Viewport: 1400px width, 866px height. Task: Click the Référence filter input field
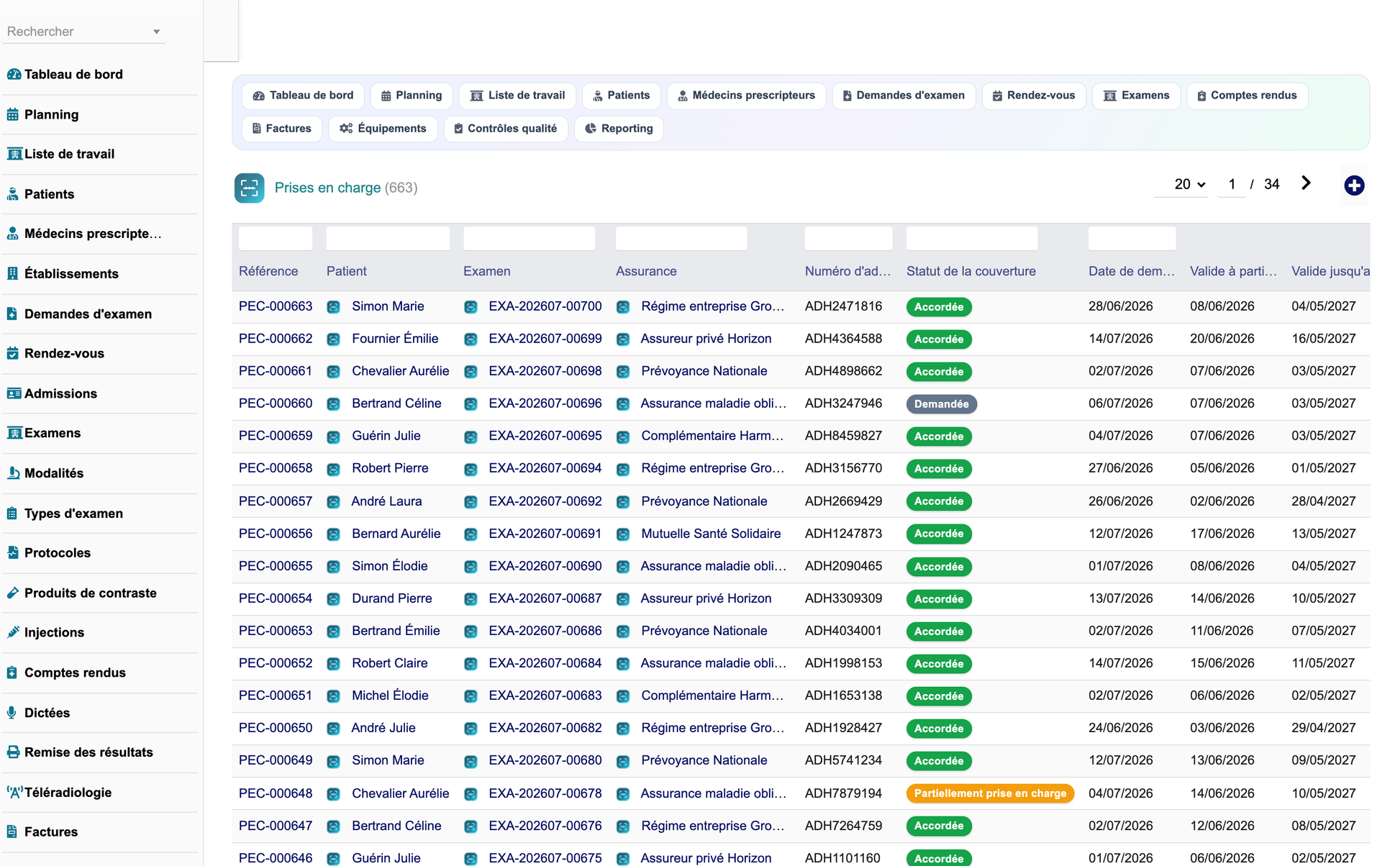click(276, 238)
